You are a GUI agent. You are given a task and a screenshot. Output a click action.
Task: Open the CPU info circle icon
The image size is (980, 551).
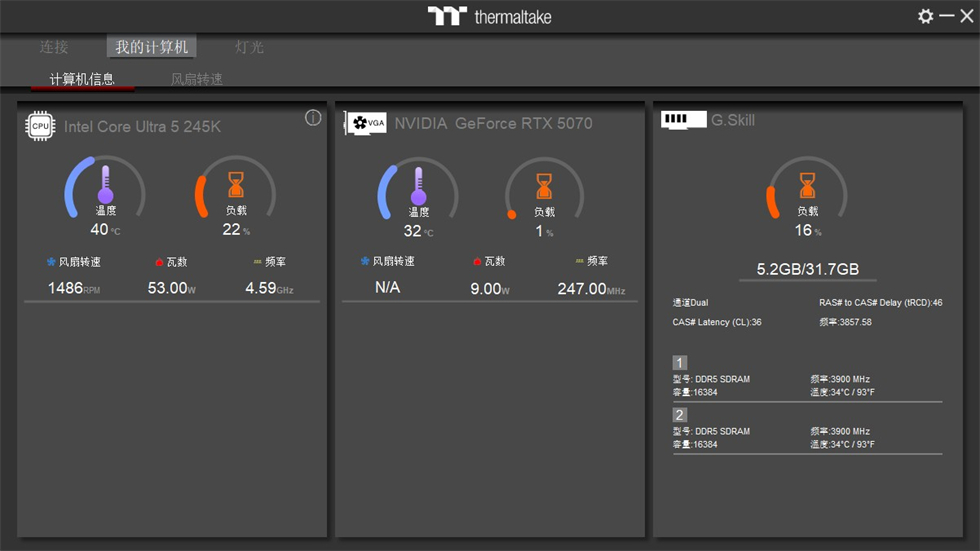click(313, 117)
